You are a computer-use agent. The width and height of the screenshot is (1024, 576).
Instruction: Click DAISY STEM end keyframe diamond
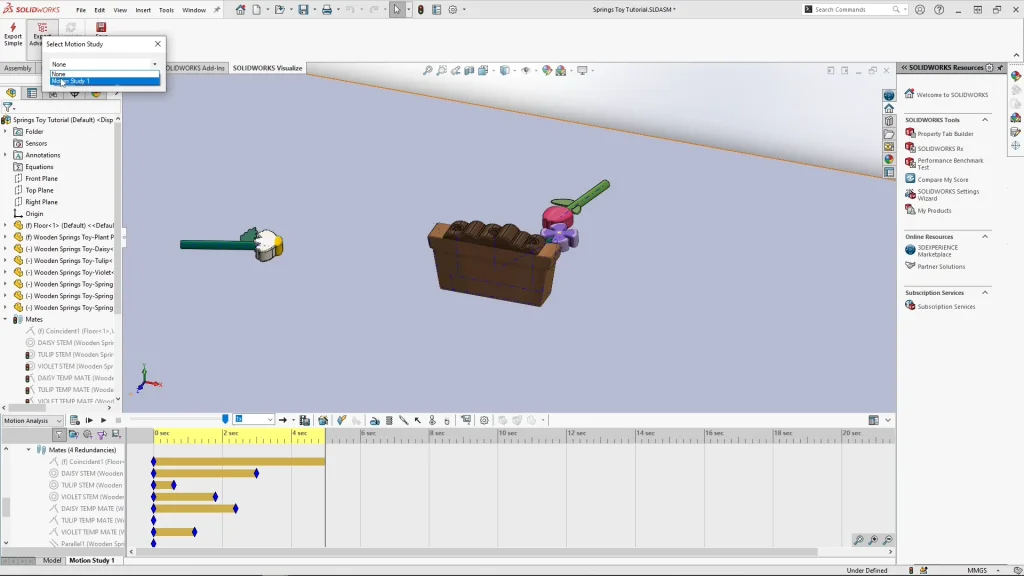[256, 473]
